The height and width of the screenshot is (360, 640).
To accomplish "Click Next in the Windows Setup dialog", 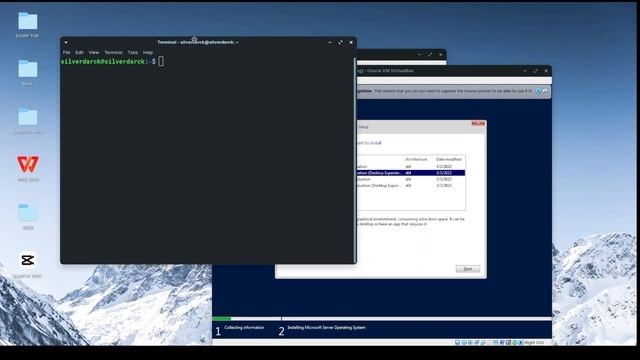I will 468,269.
